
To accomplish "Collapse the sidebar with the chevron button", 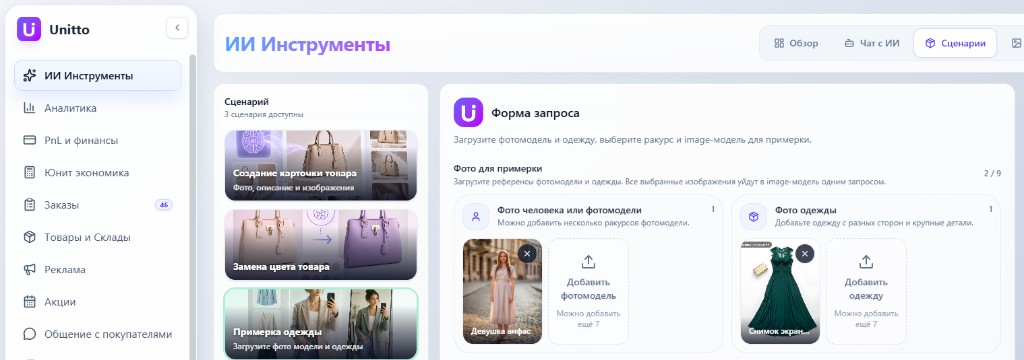I will tap(177, 28).
